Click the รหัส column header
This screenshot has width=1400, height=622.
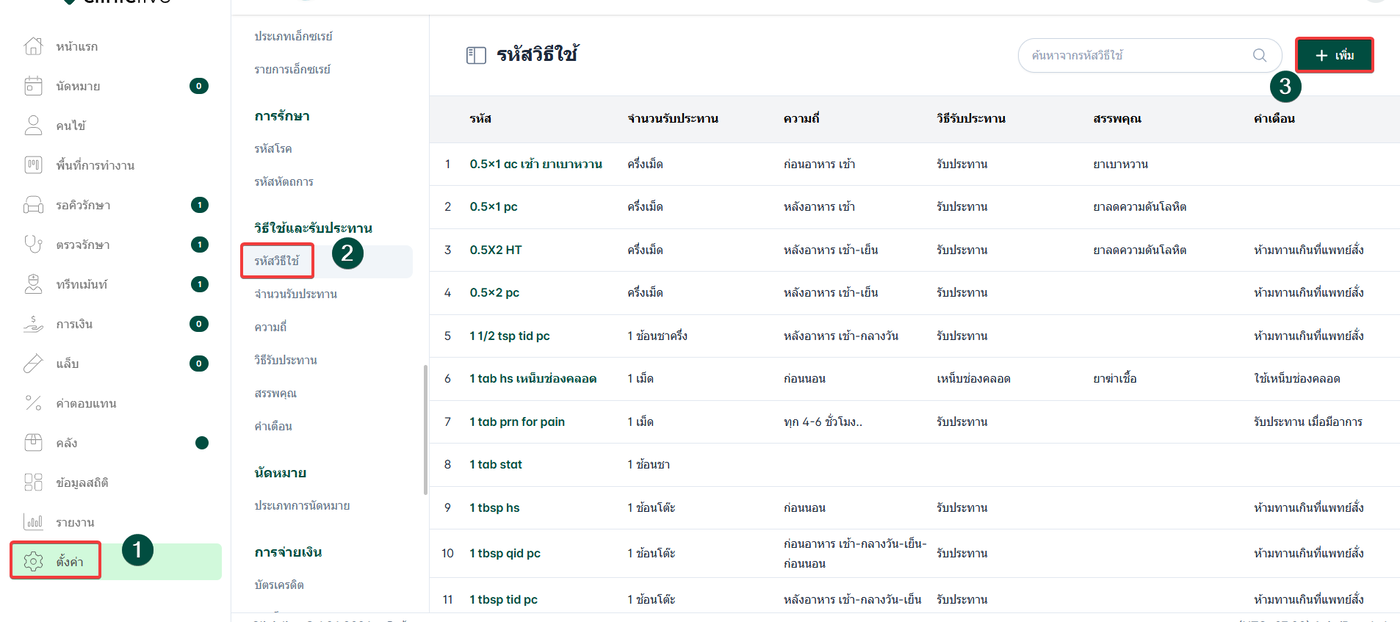(x=480, y=119)
